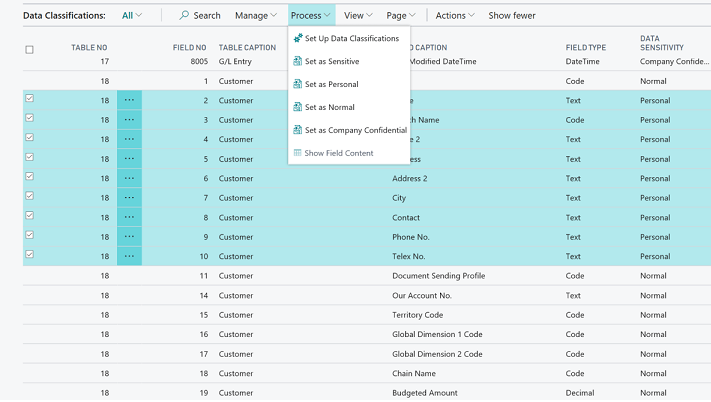This screenshot has height=402, width=711.
Task: Select the Chain Name cell
Action: click(414, 373)
